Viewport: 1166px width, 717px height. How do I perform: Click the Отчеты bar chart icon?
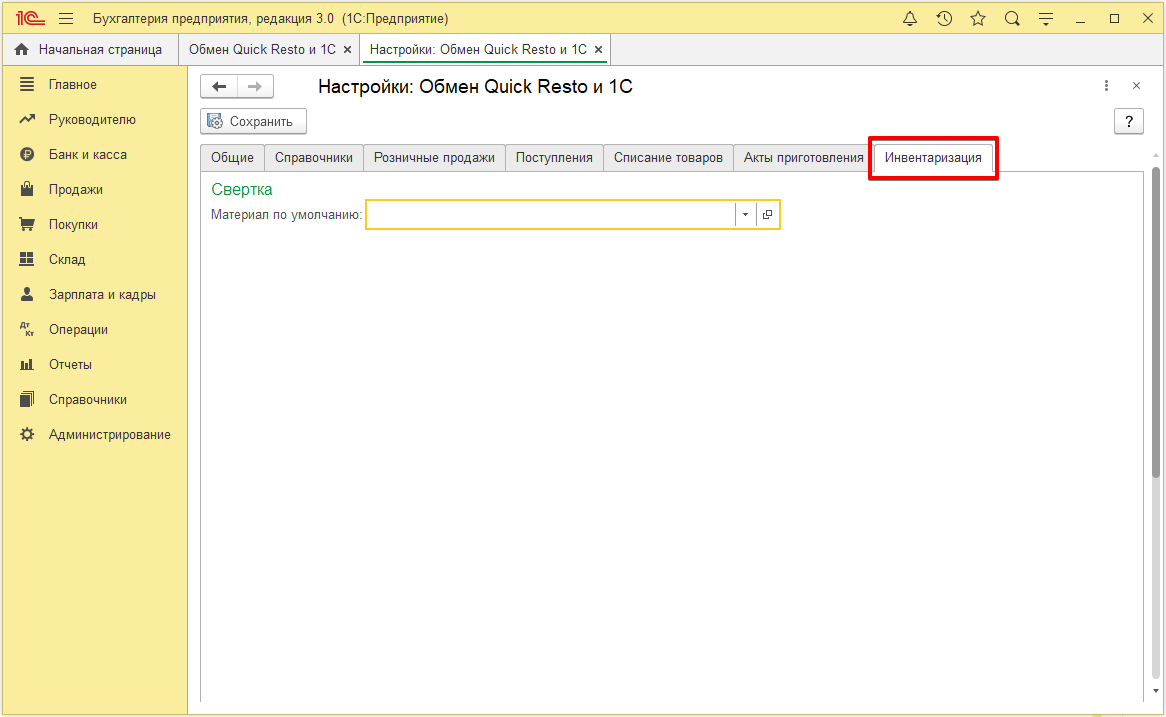point(27,364)
